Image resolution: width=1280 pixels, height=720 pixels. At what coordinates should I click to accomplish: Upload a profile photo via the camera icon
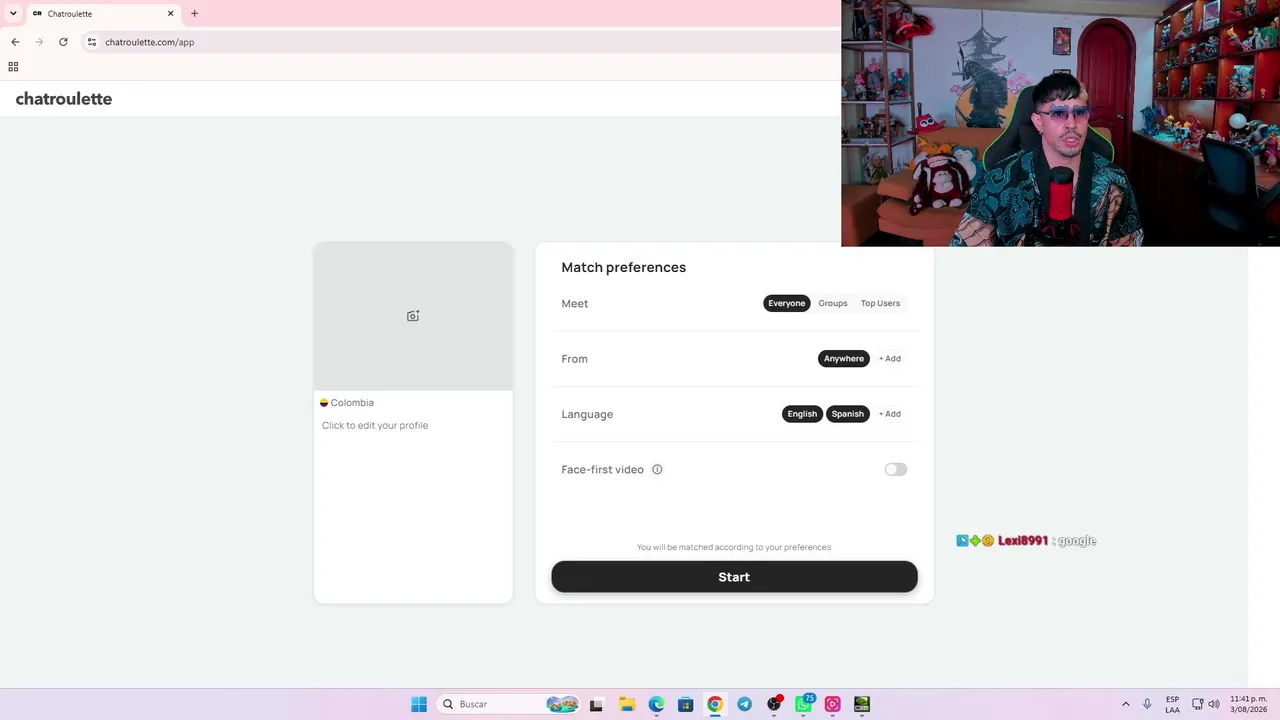[413, 316]
